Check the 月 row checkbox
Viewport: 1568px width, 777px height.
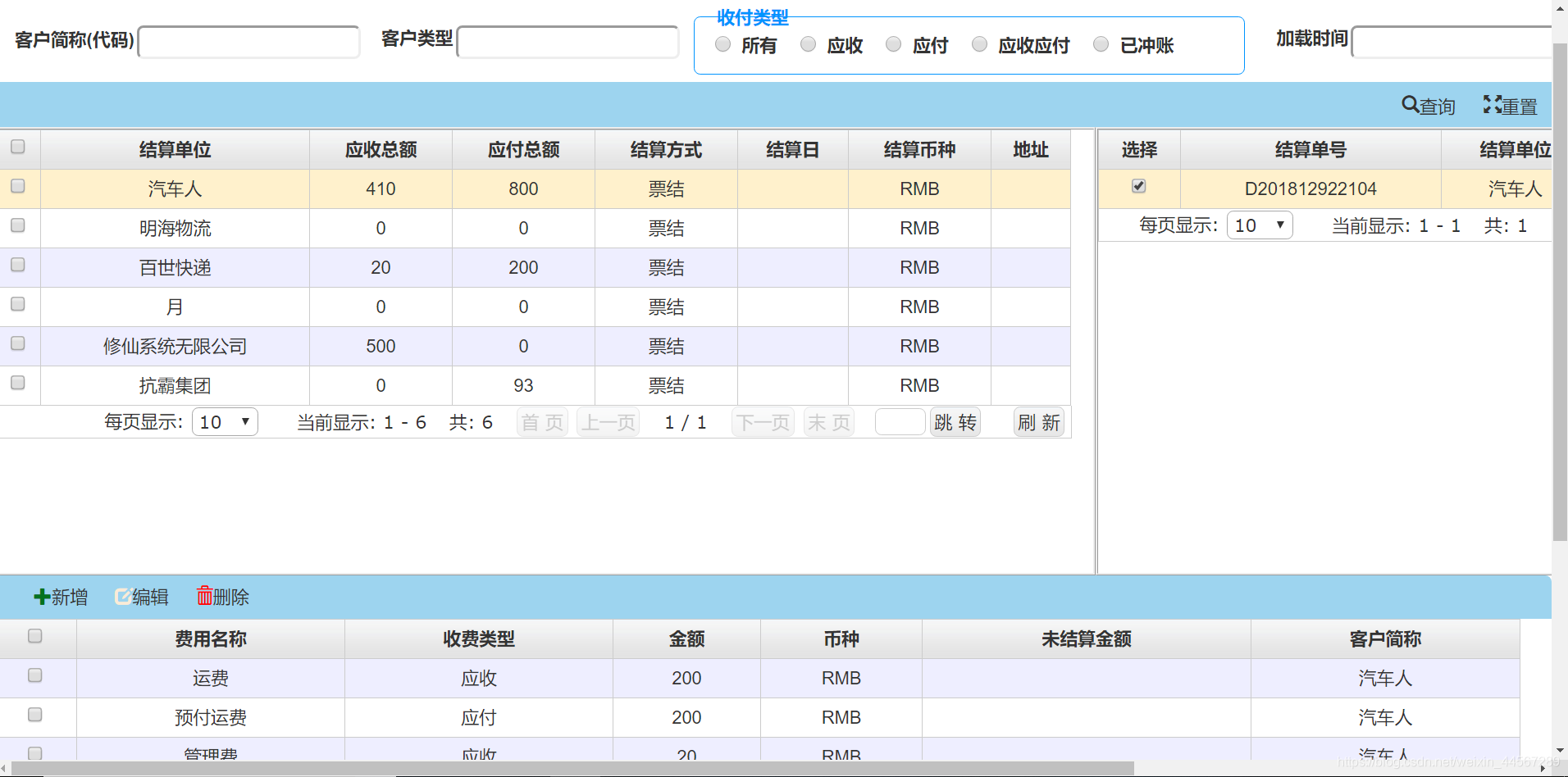18,304
